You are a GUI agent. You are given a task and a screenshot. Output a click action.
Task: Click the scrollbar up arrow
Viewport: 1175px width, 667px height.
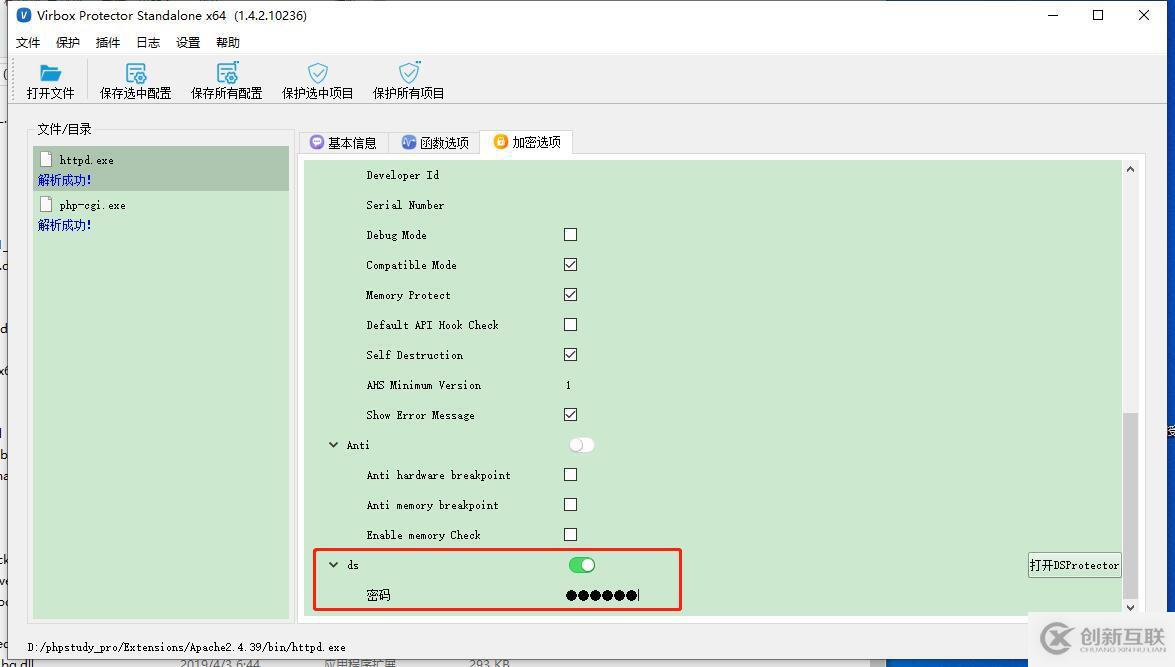(x=1130, y=169)
